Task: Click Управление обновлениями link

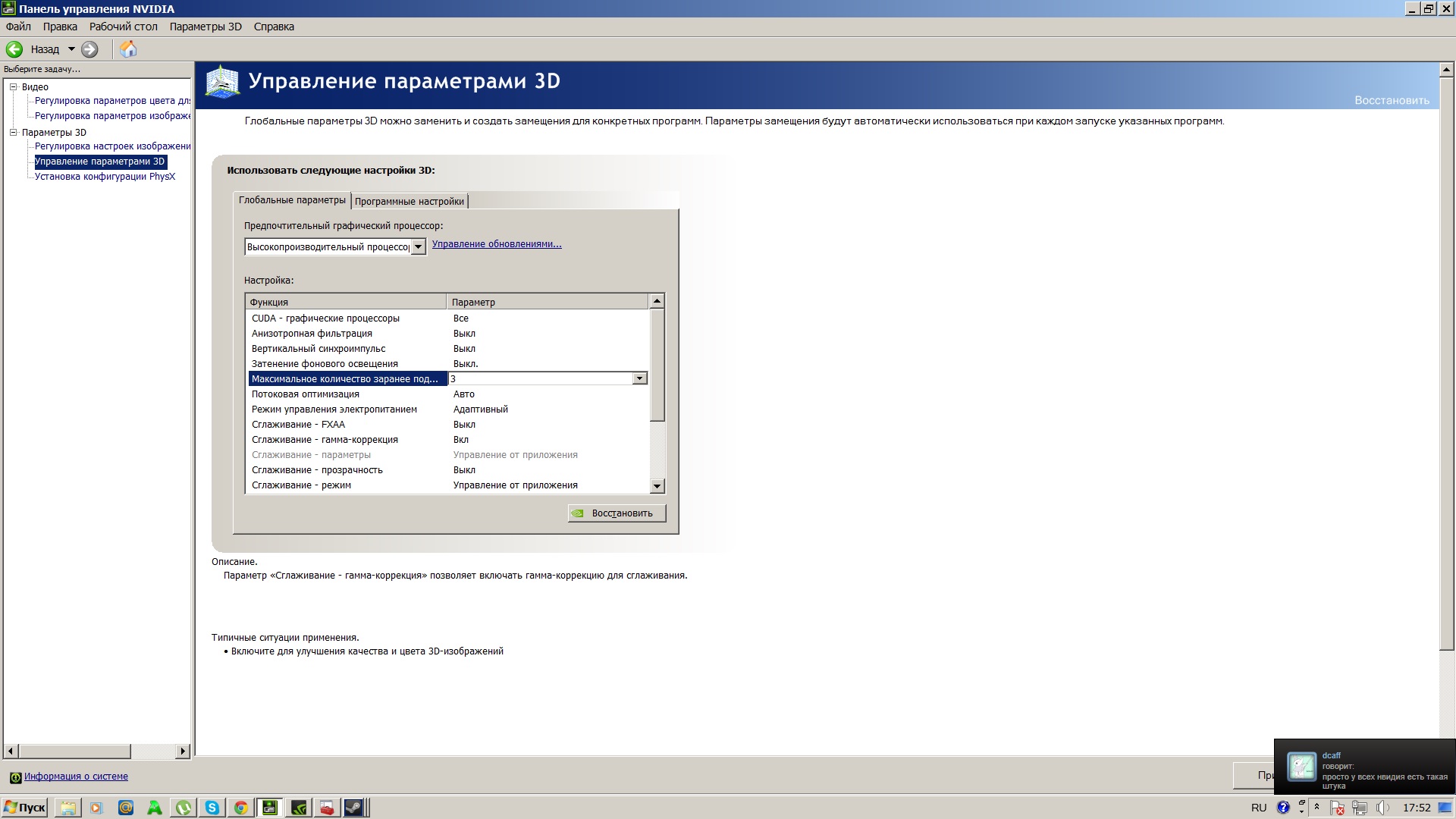Action: pyautogui.click(x=497, y=244)
